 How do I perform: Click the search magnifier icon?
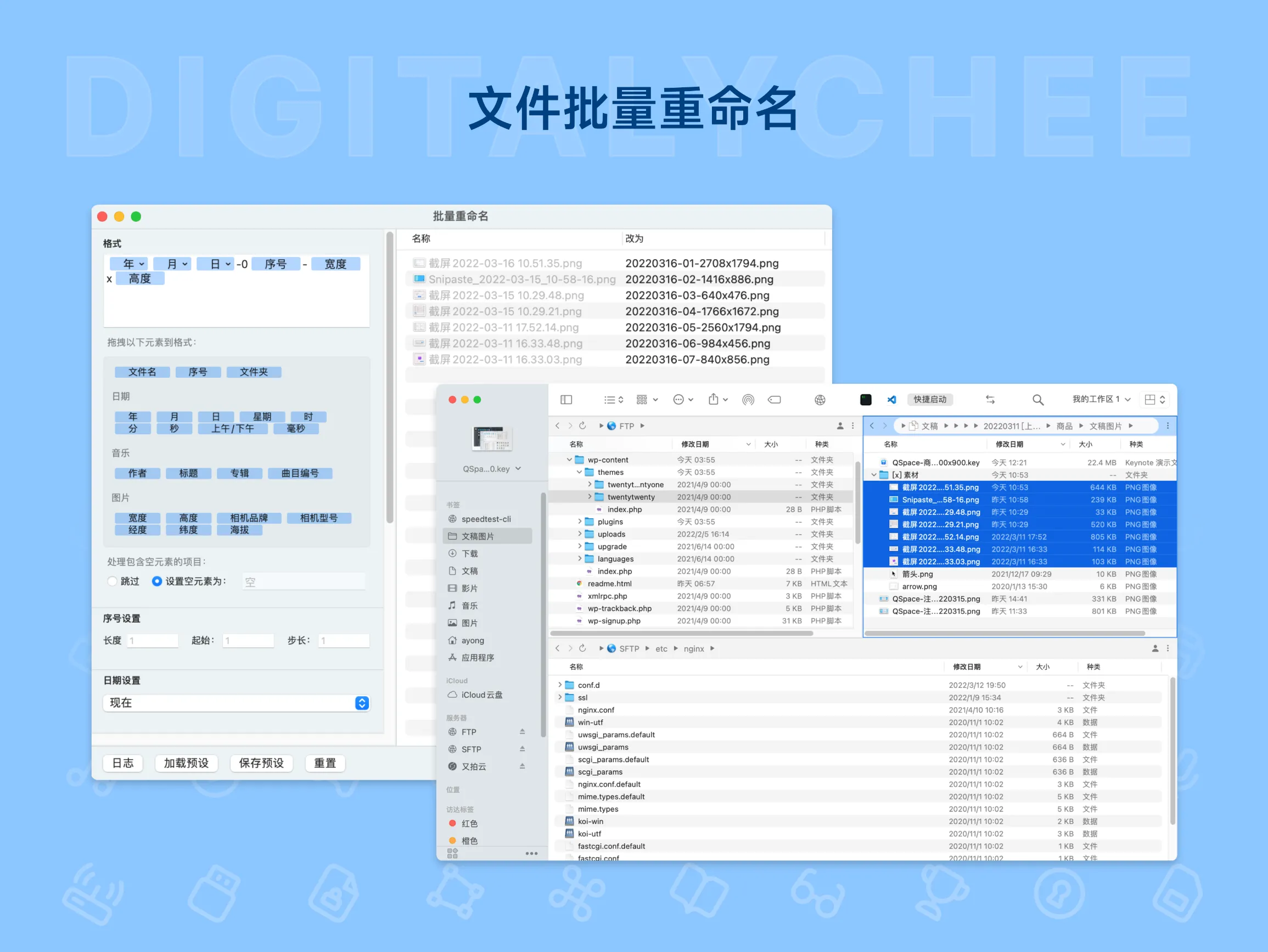(x=1037, y=400)
